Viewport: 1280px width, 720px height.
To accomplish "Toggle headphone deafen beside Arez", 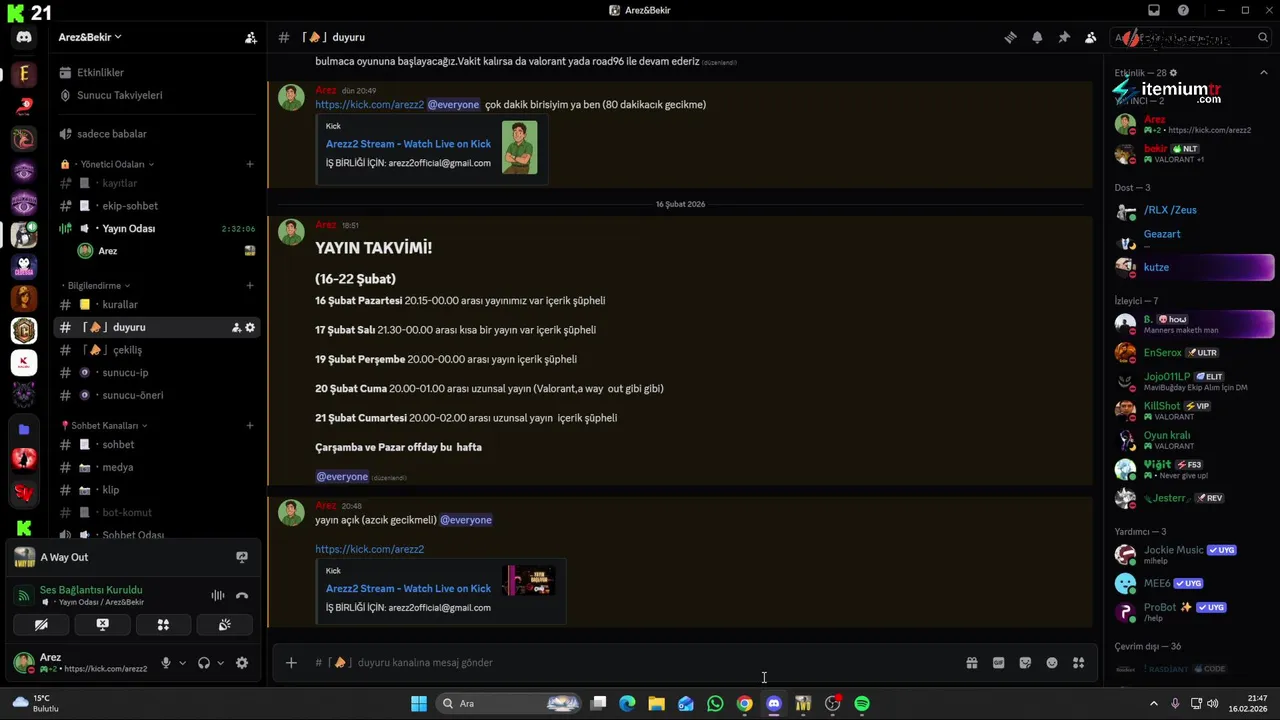I will (204, 662).
